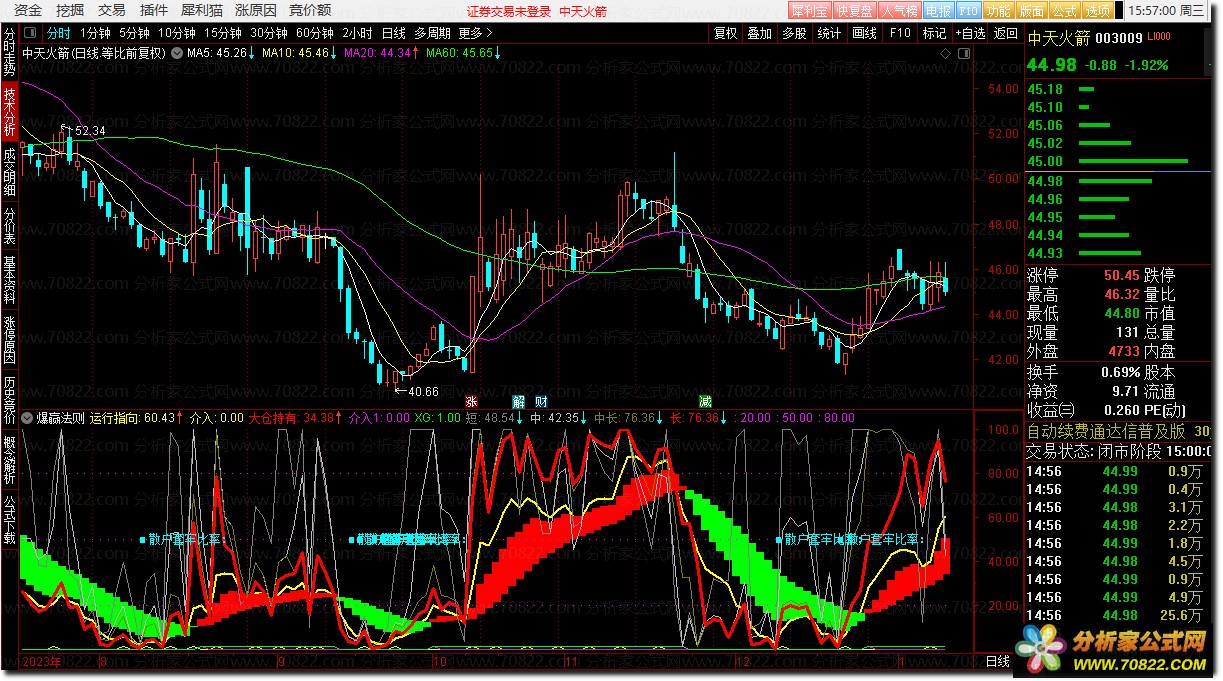Open the 涨原因 menu
The width and height of the screenshot is (1223, 681).
click(256, 10)
